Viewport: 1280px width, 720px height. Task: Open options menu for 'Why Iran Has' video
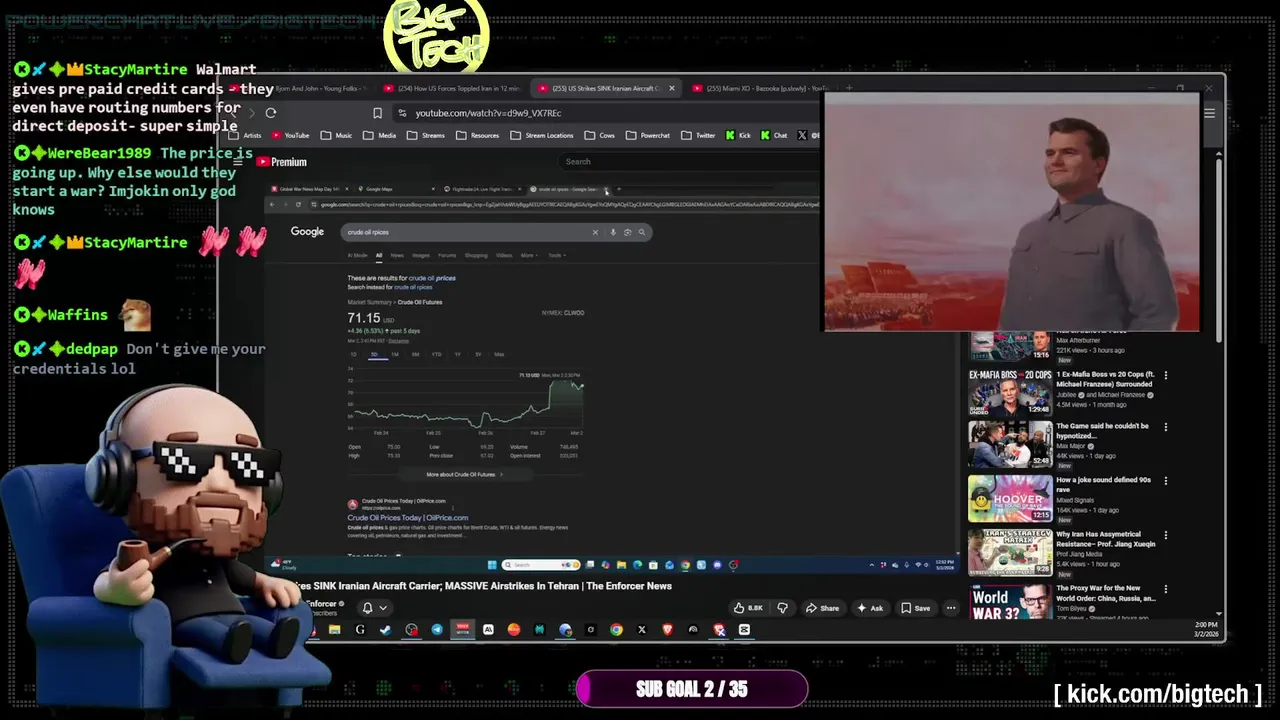pyautogui.click(x=1165, y=535)
